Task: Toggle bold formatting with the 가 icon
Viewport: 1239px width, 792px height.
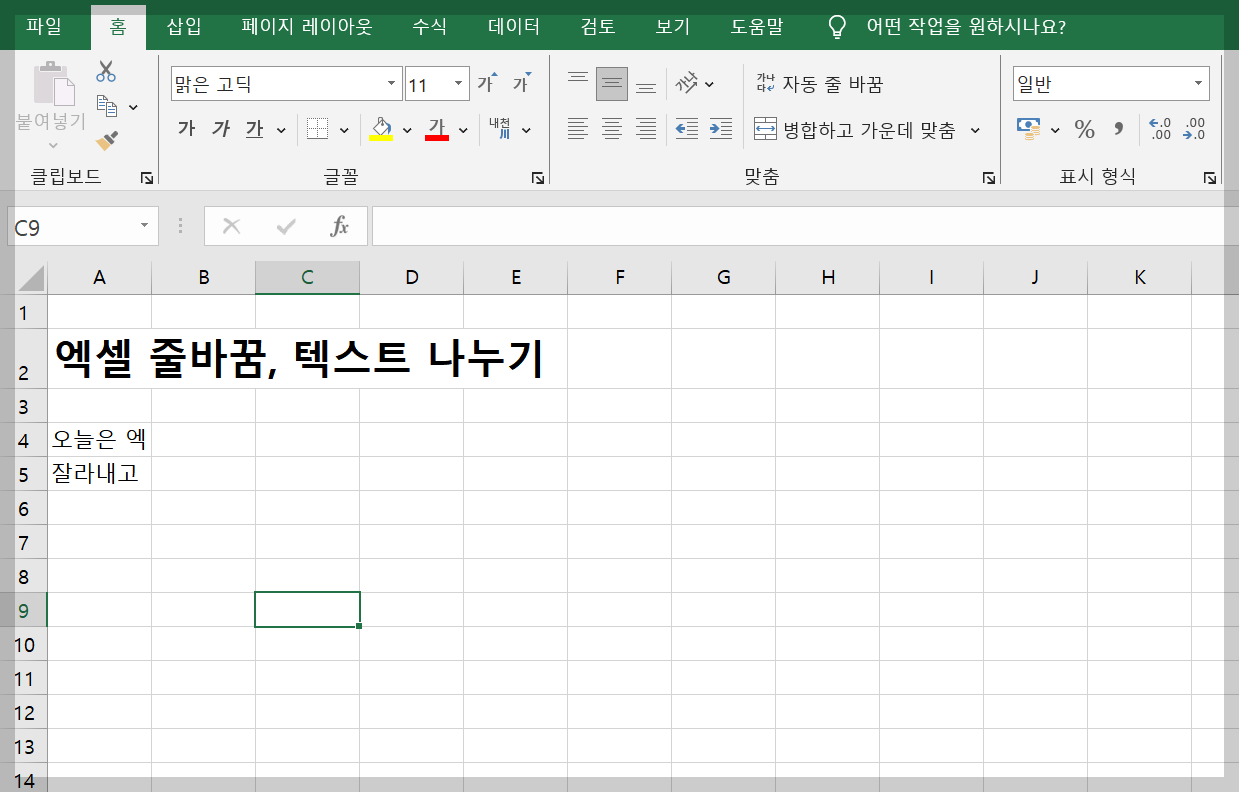Action: [184, 129]
